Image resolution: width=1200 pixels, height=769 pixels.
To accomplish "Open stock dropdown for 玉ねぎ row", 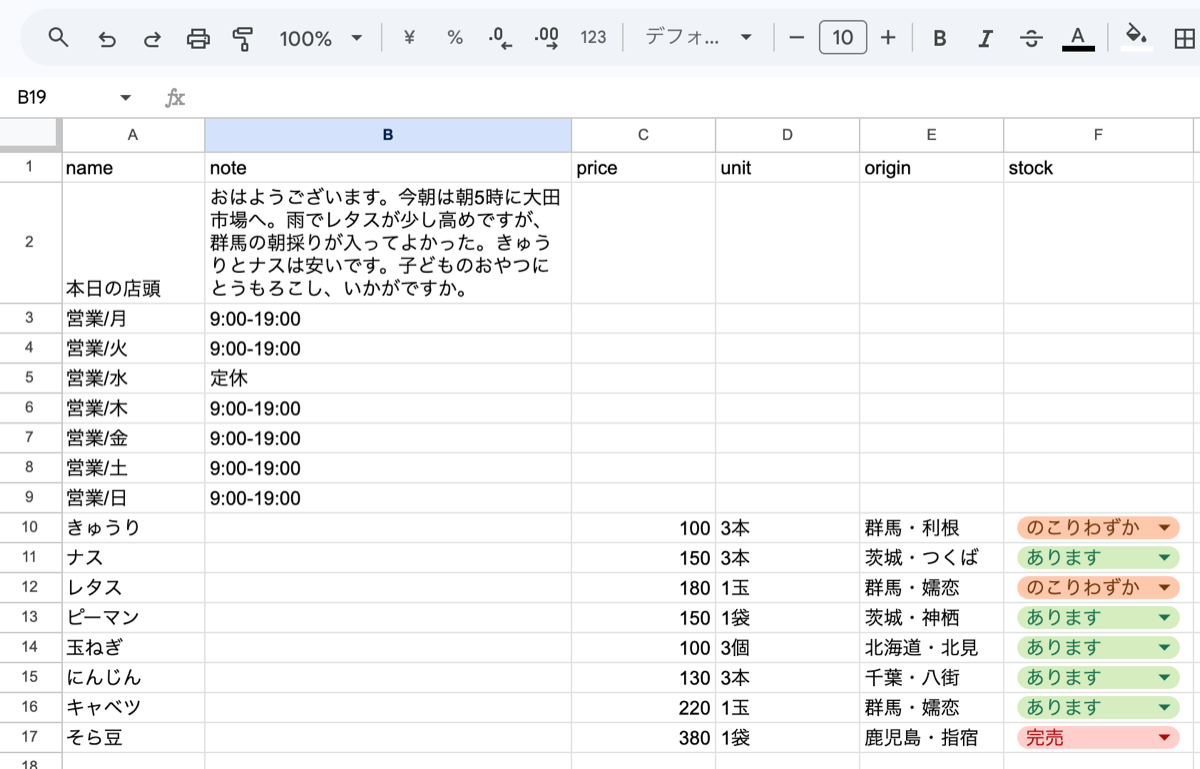I will [x=1164, y=648].
